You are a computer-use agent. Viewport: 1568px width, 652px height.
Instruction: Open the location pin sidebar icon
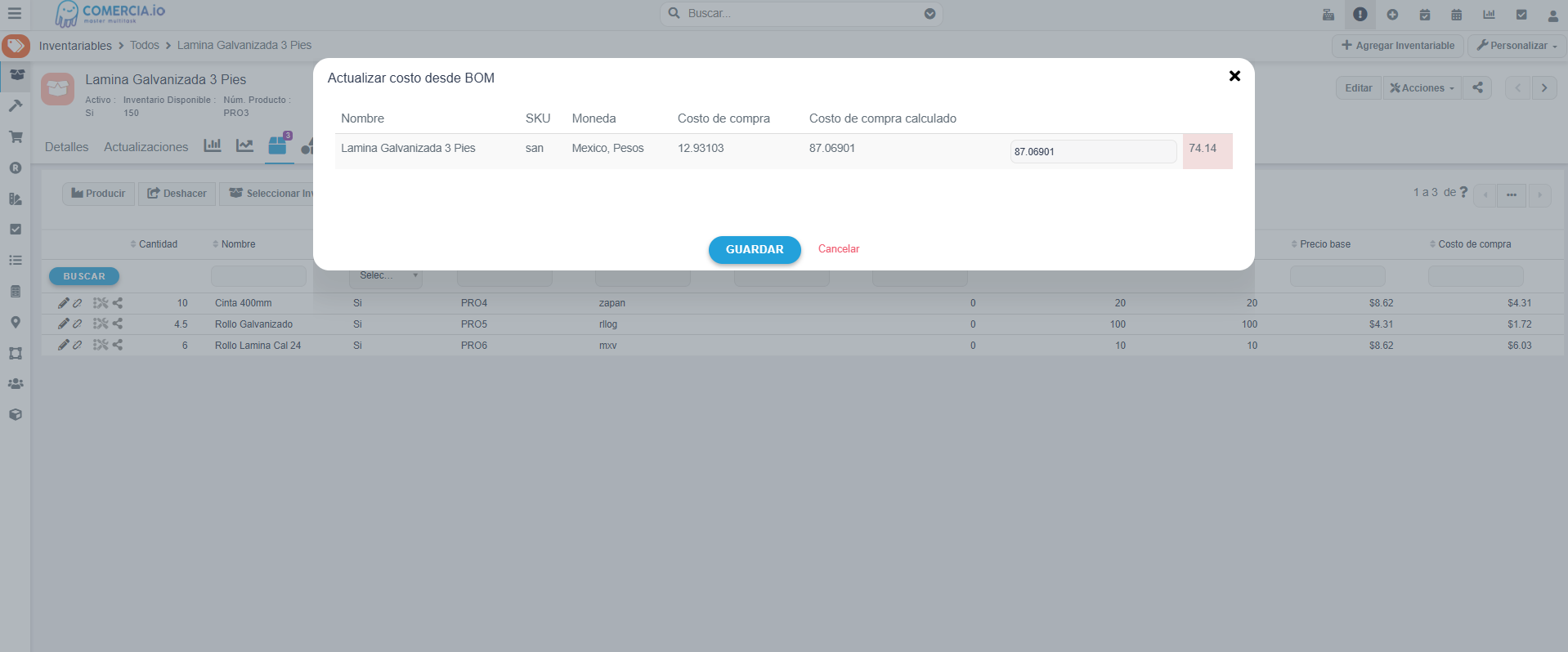point(16,322)
